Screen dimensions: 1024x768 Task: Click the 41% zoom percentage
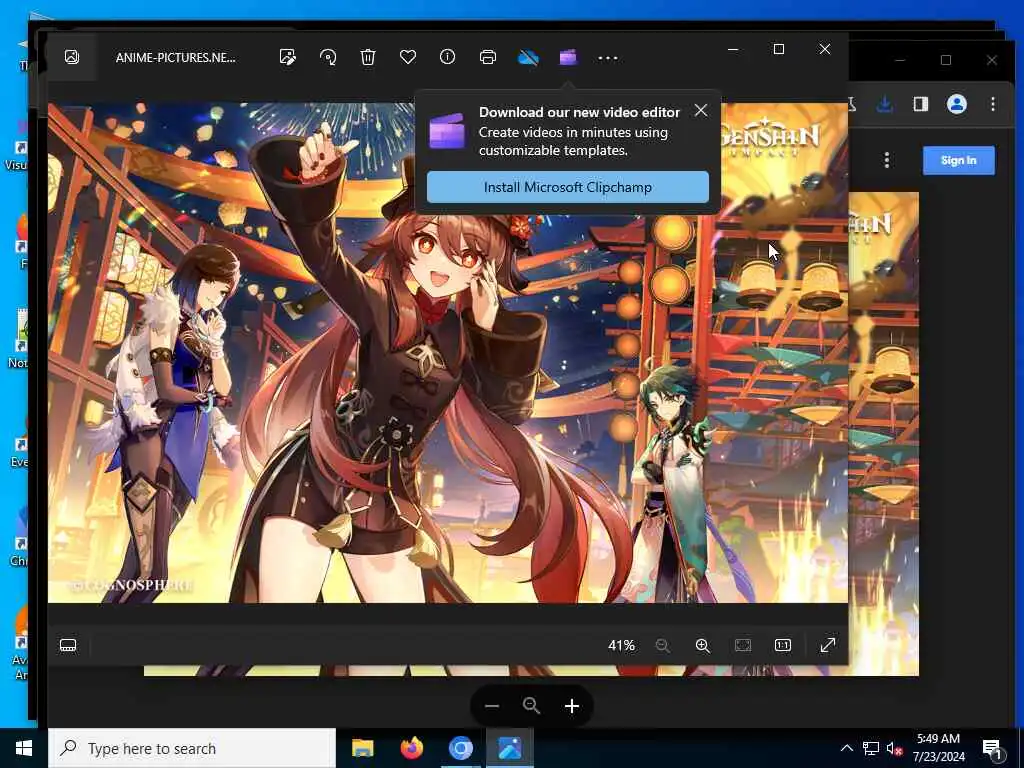621,645
